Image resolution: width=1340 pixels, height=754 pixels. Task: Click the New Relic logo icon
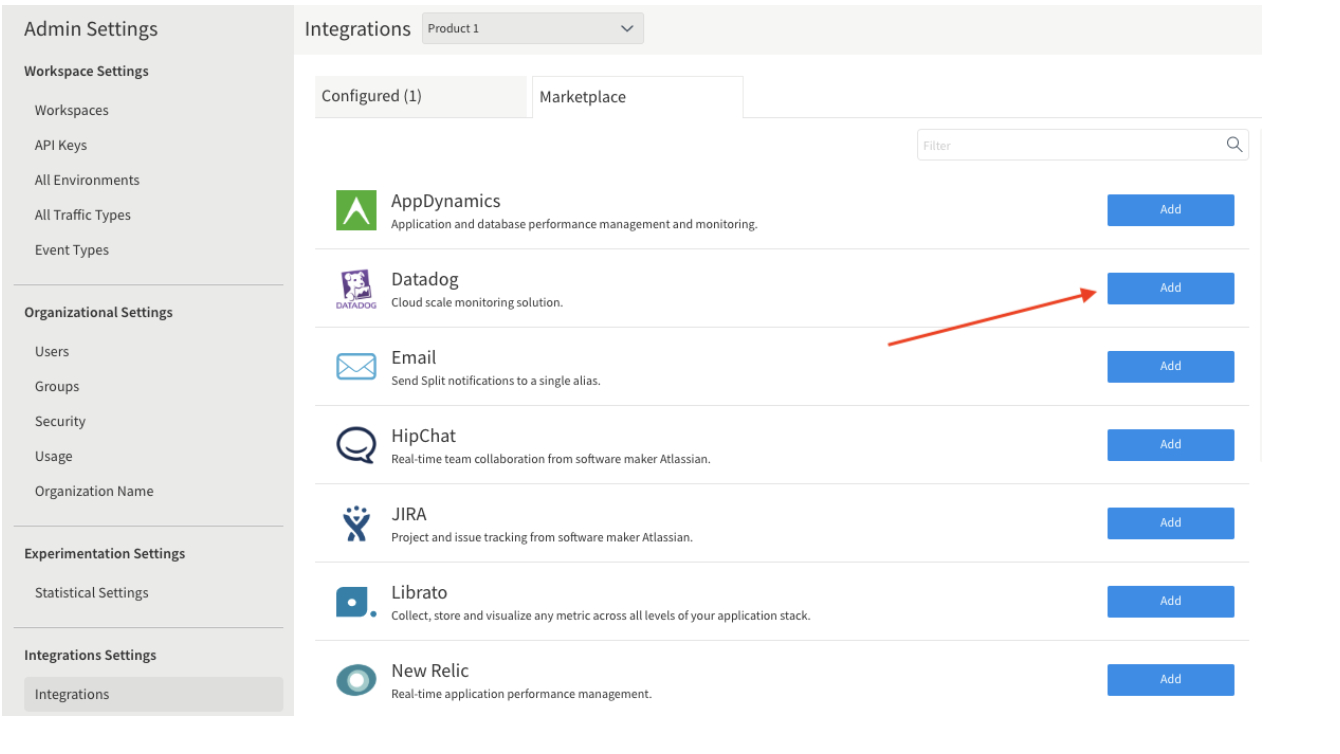(356, 680)
